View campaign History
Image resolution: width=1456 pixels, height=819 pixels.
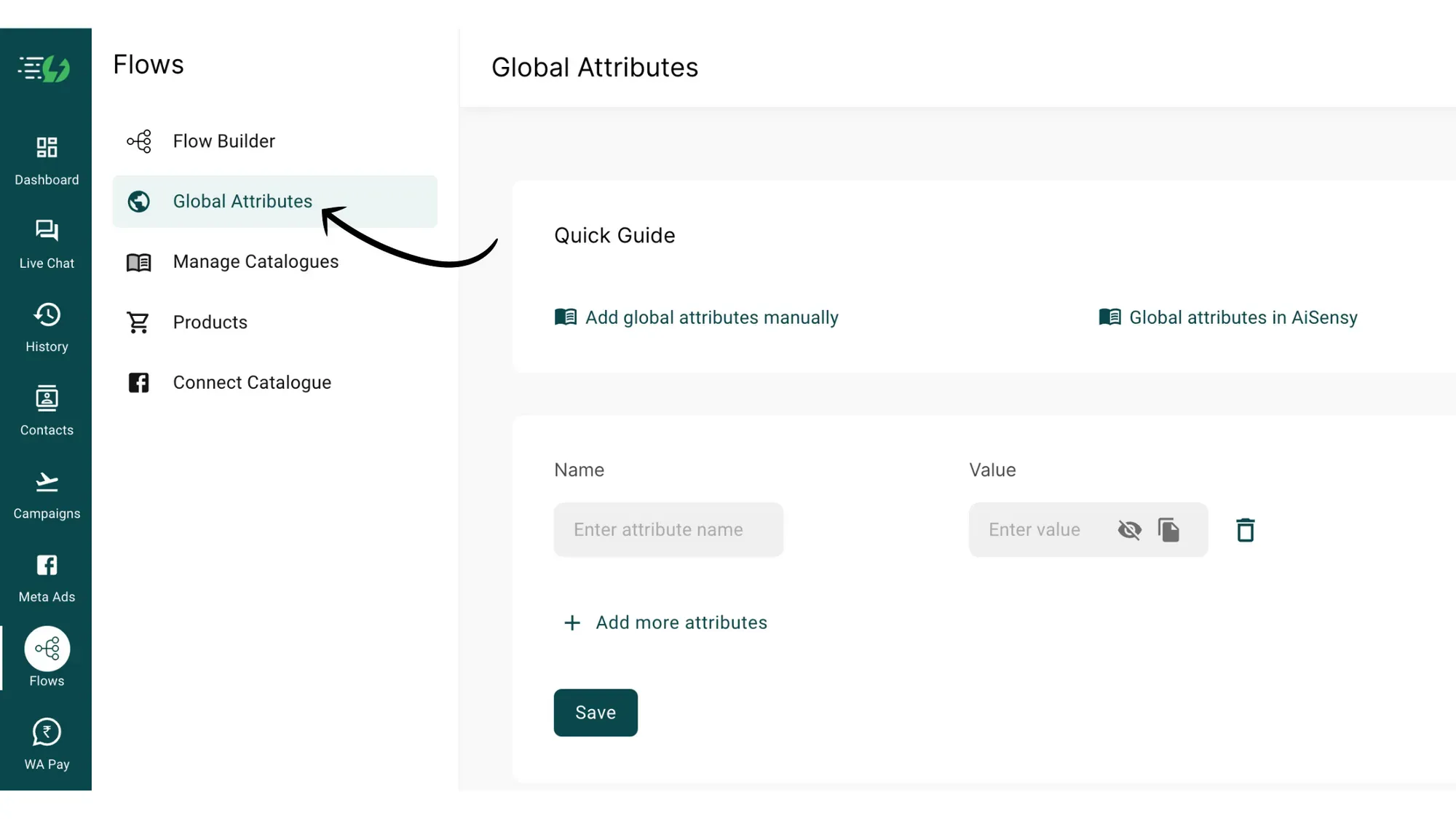click(46, 325)
